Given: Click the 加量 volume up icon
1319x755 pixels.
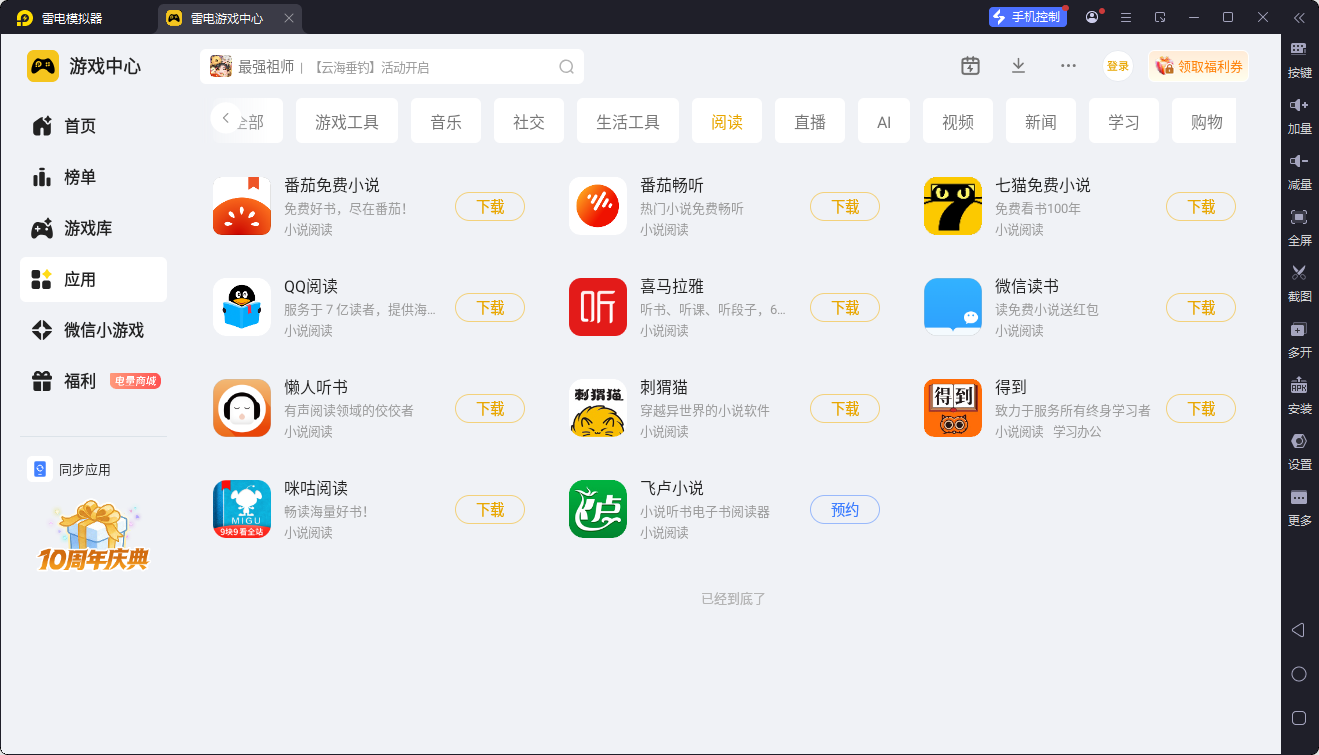Looking at the screenshot, I should point(1299,105).
